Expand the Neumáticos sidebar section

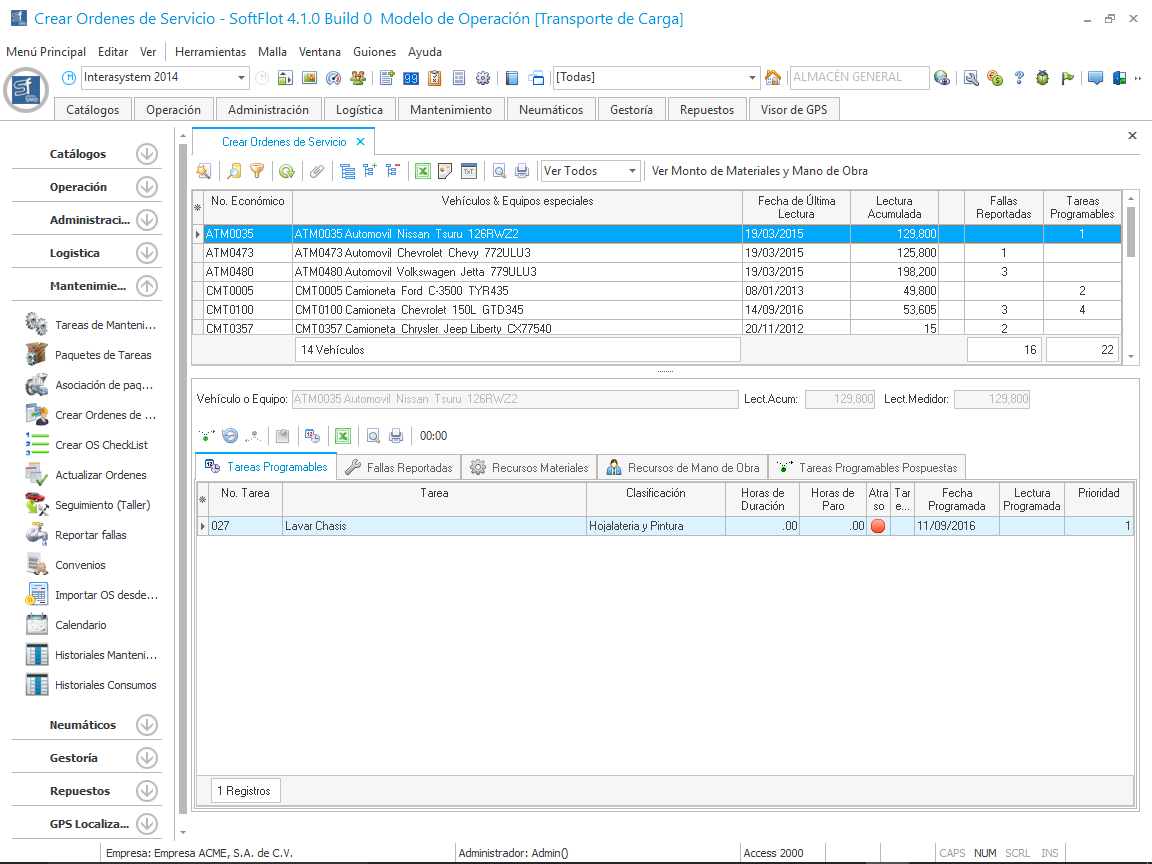point(147,725)
